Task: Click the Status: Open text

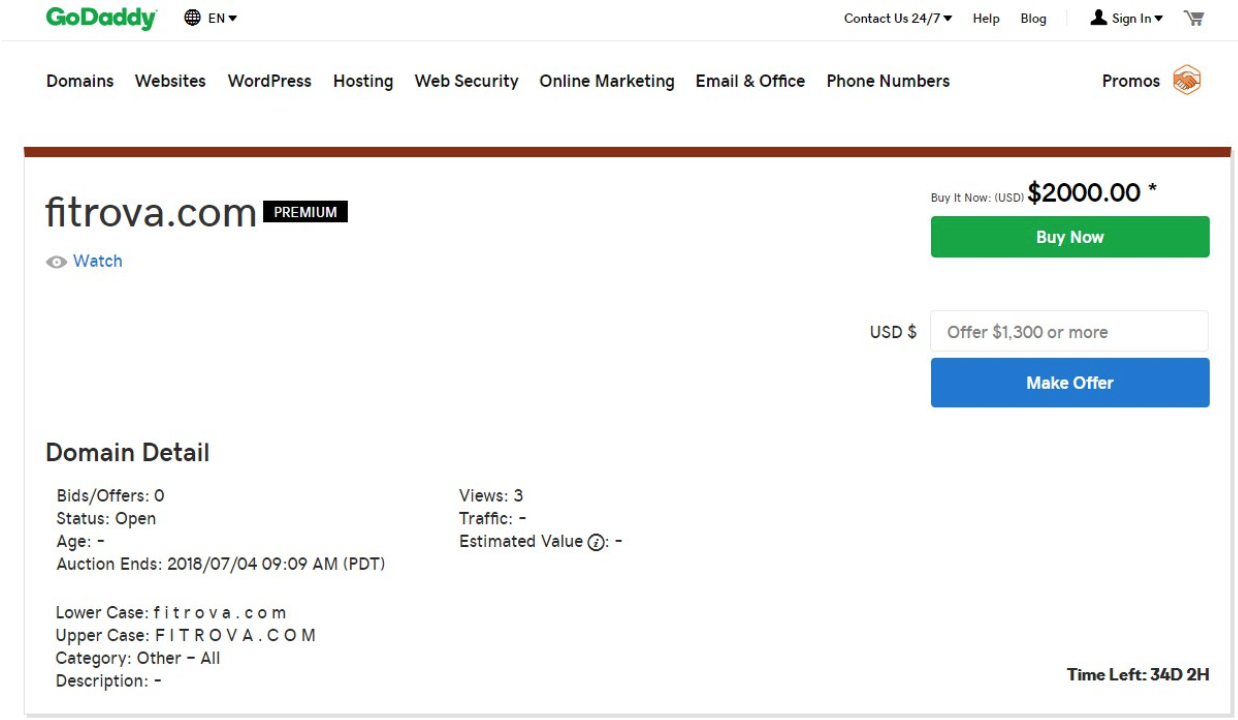Action: point(106,519)
